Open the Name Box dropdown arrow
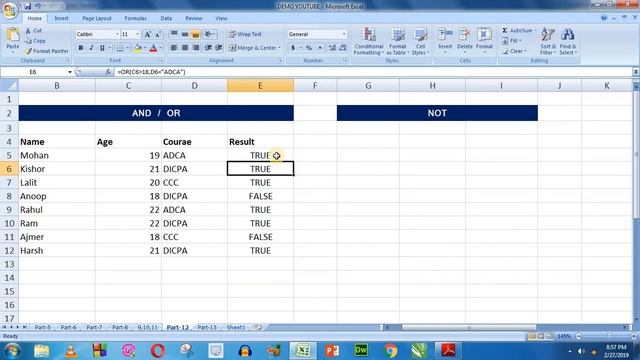640x360 pixels. click(x=70, y=72)
